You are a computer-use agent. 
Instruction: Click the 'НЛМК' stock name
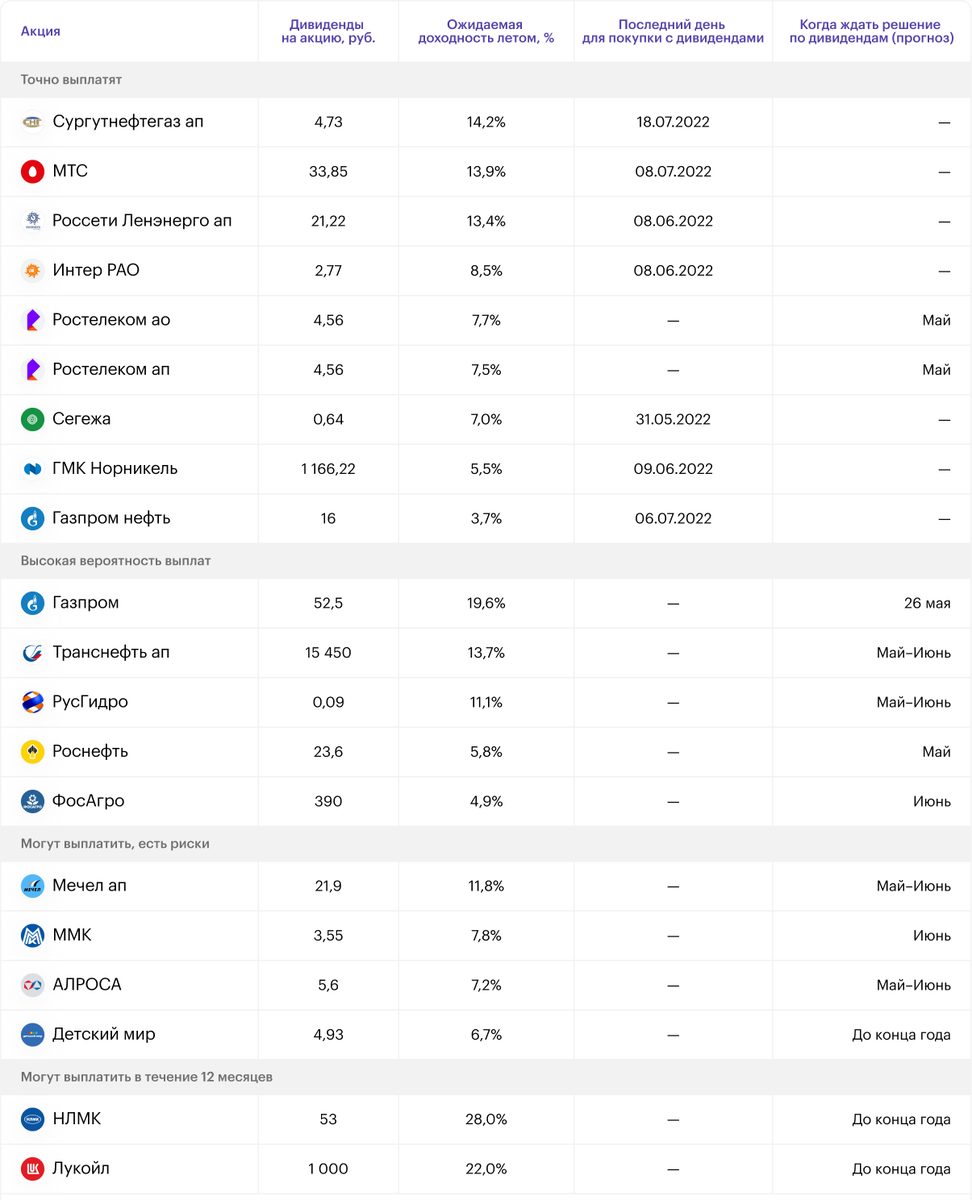coord(77,1119)
